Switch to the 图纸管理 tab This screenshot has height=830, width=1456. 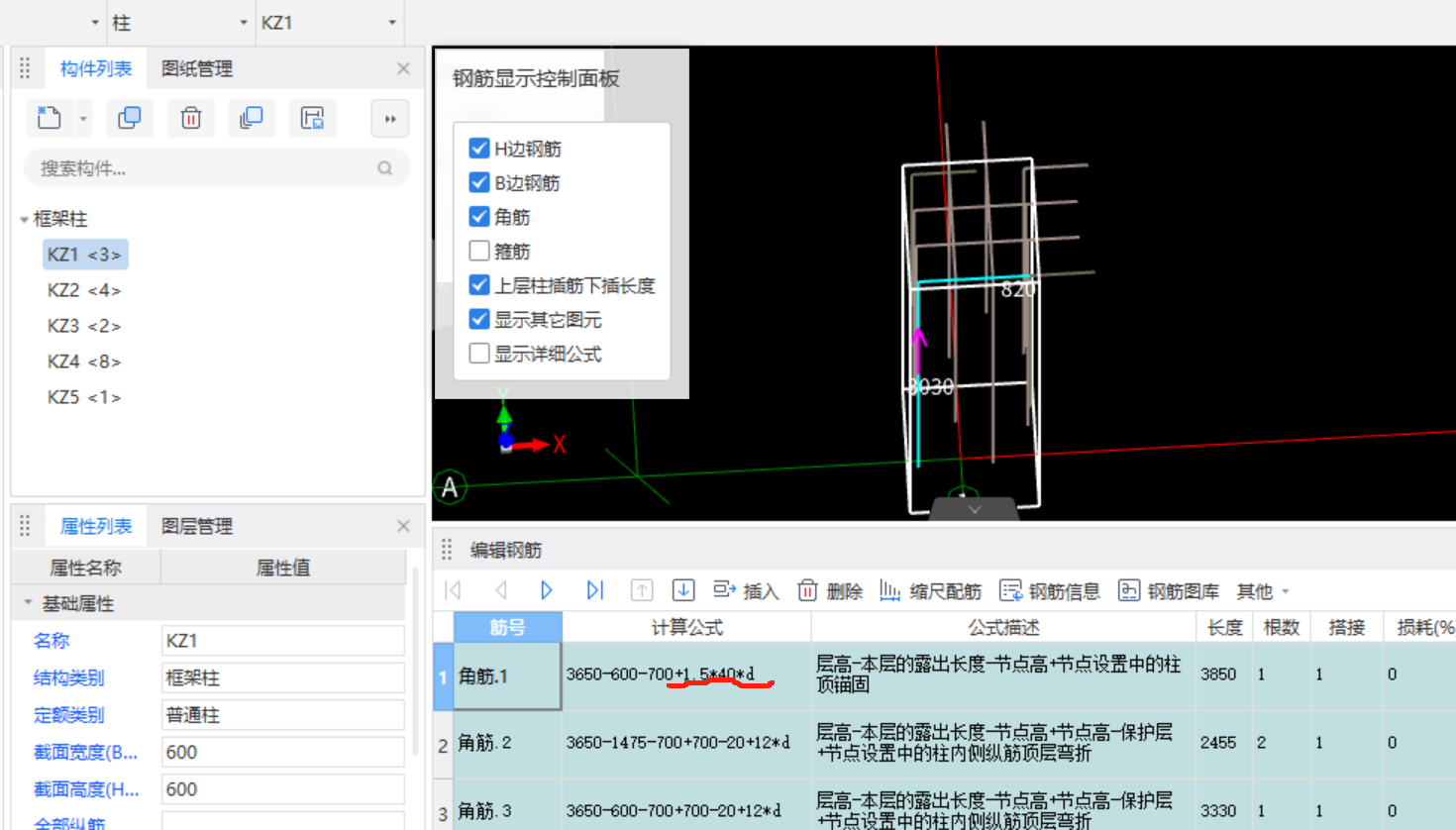[x=197, y=68]
